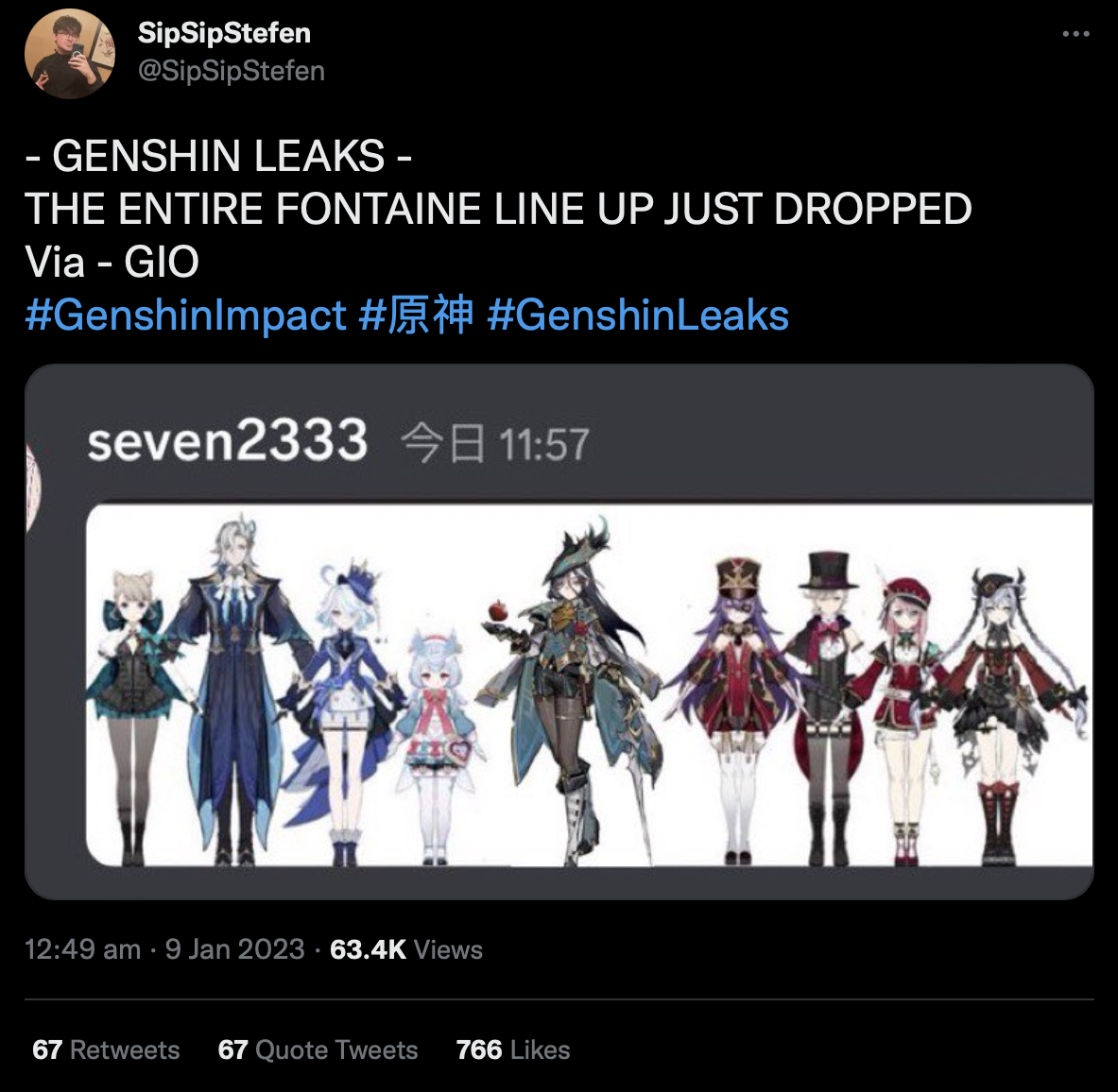Screen dimensions: 1118x1092
Task: Open the #原神 hashtag
Action: coord(417,315)
